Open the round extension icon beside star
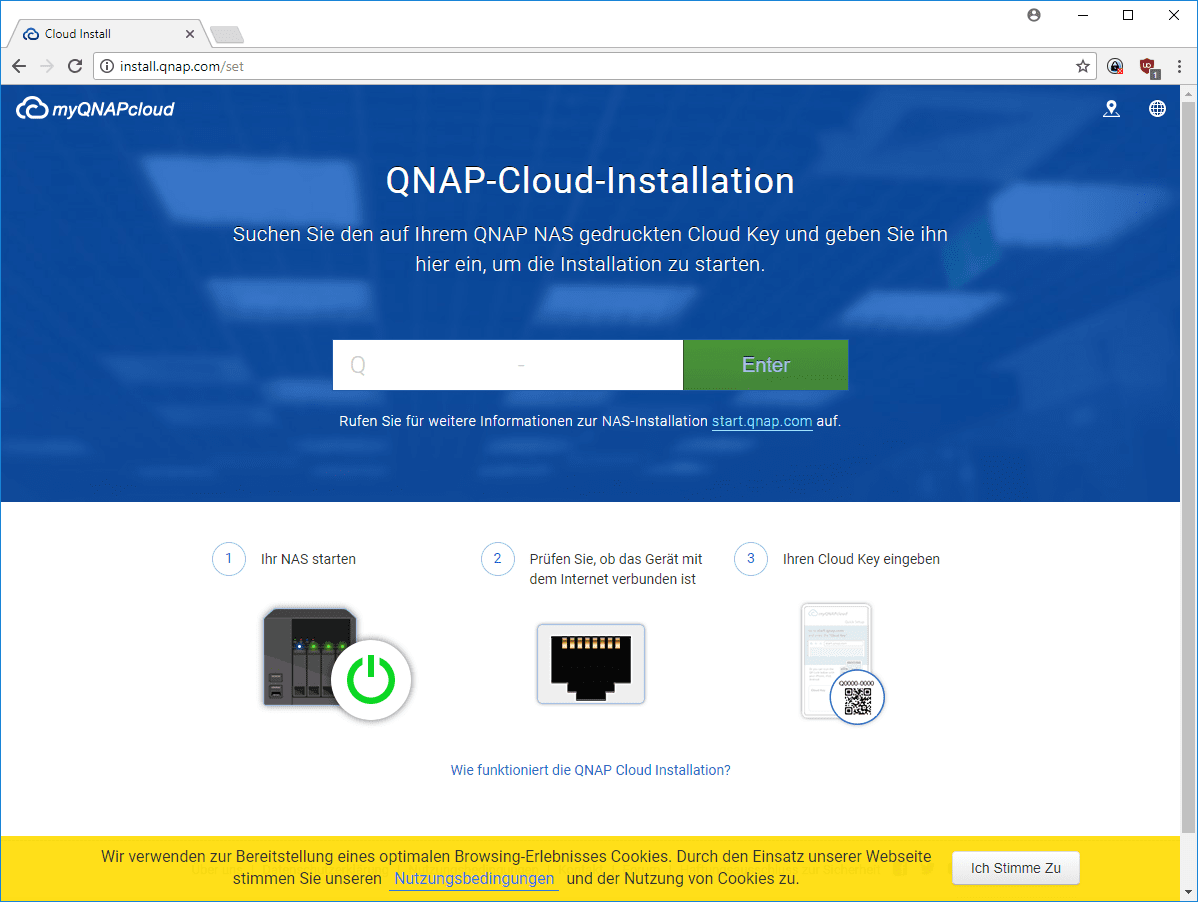This screenshot has width=1198, height=902. [1115, 66]
